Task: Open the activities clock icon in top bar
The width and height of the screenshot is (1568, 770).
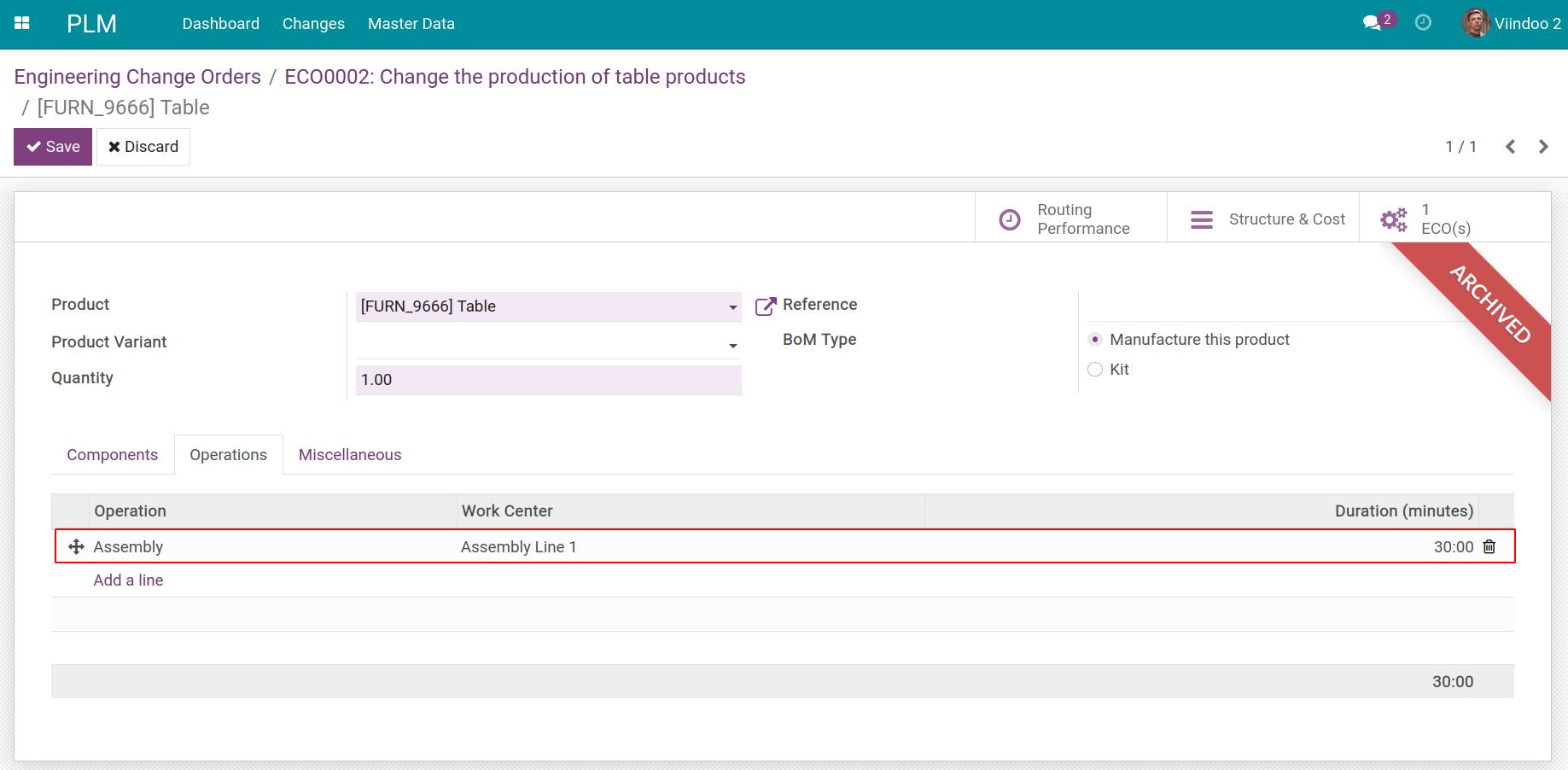Action: [1423, 23]
